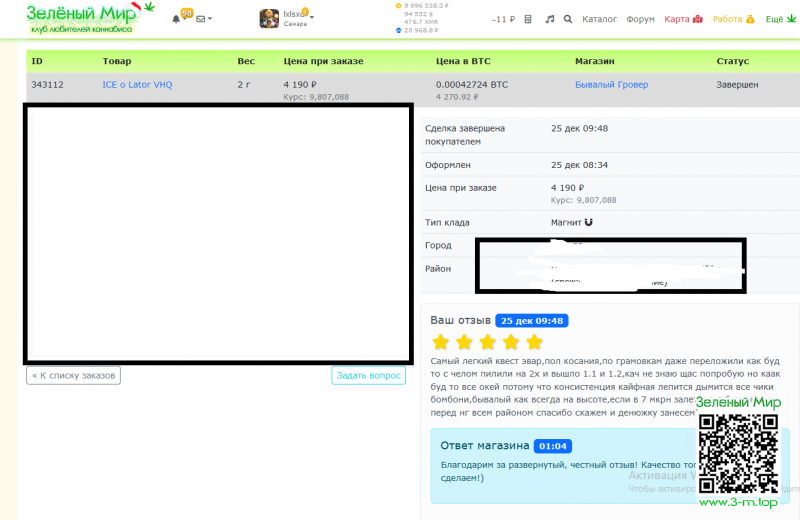Click the user avatar image
Screen dimensions: 800x520
(x=269, y=19)
